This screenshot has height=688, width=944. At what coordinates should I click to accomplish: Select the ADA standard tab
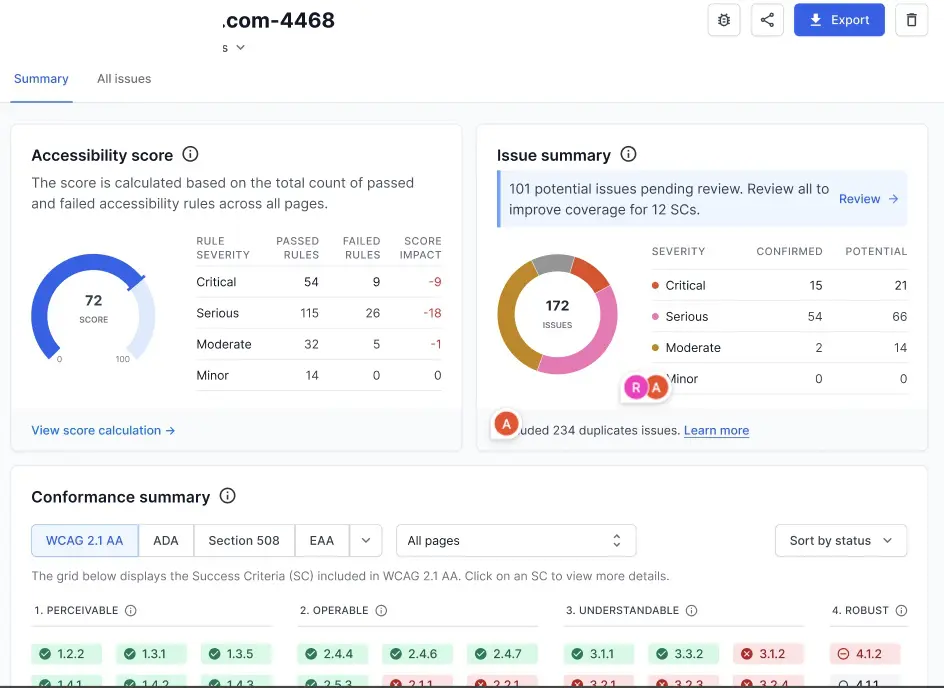point(166,541)
